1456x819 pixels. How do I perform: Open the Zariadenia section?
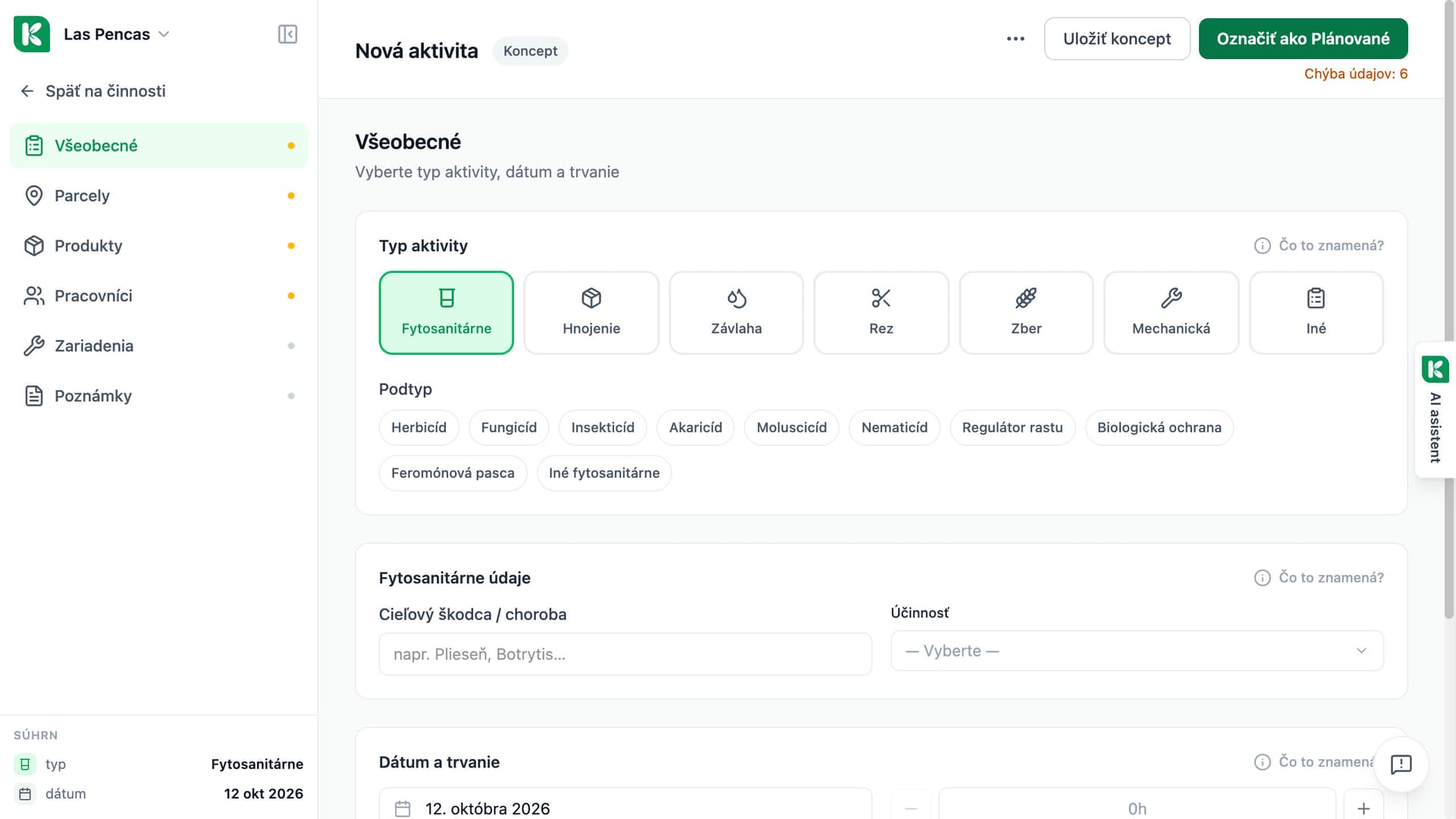pos(158,346)
